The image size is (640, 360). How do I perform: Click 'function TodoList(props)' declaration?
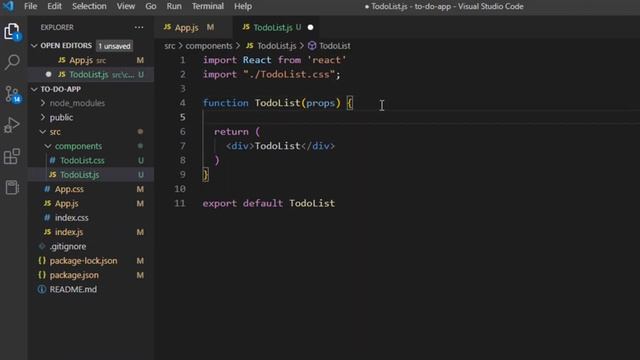(x=271, y=103)
